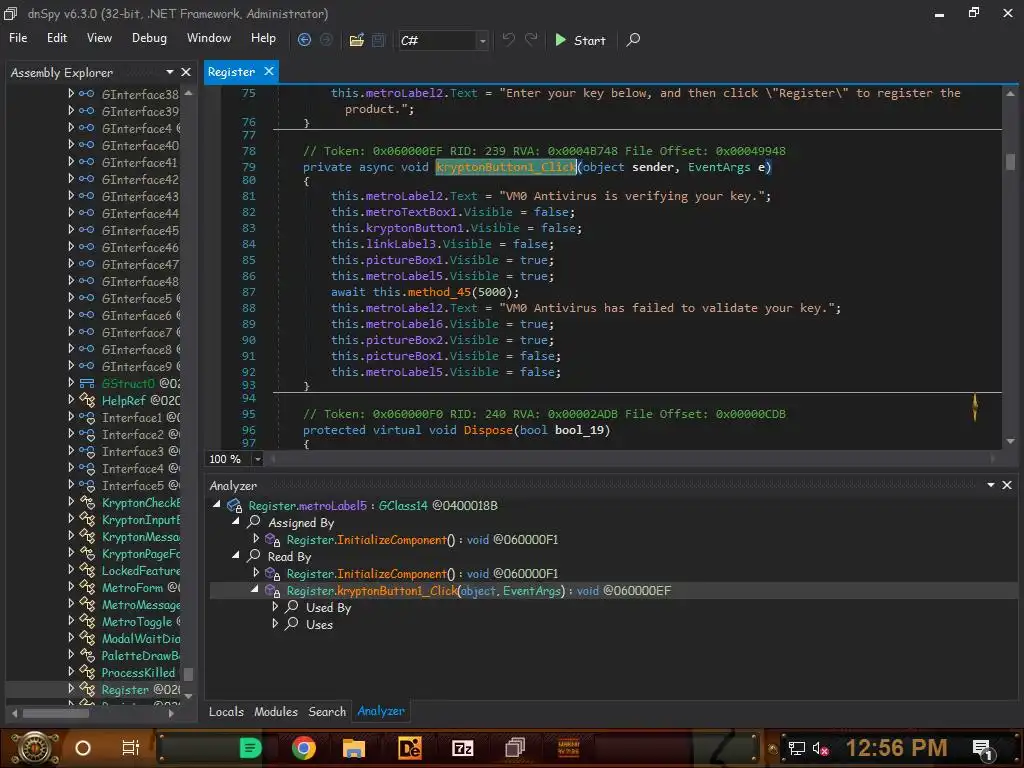Screen dimensions: 1024x768
Task: Expand the Used By node
Action: (x=276, y=607)
